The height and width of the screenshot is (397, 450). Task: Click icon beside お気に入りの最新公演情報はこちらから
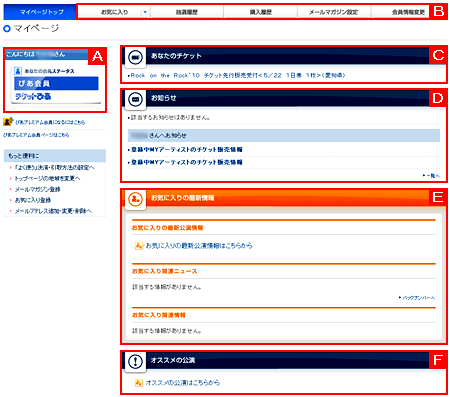(139, 246)
